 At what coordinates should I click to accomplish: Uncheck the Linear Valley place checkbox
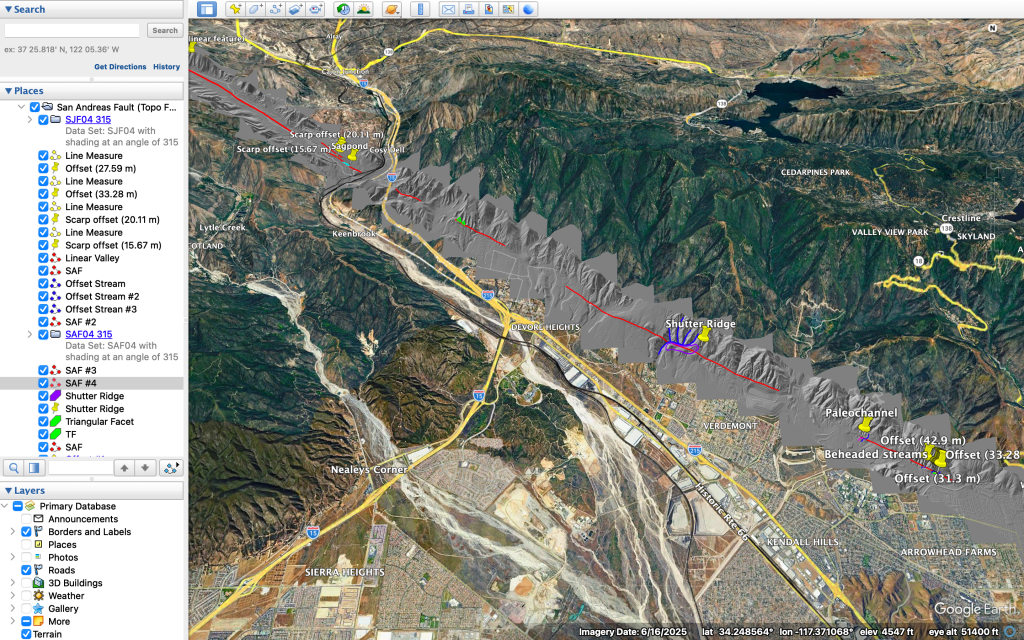pos(43,259)
